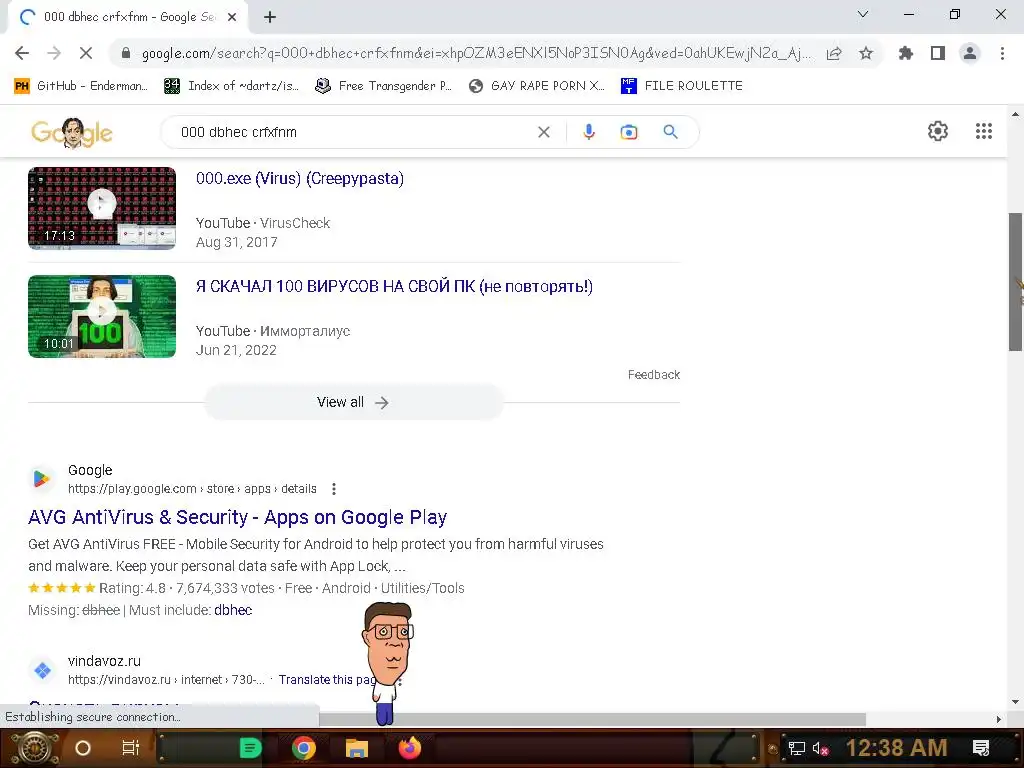
Task: Stop loading the page
Action: [86, 53]
